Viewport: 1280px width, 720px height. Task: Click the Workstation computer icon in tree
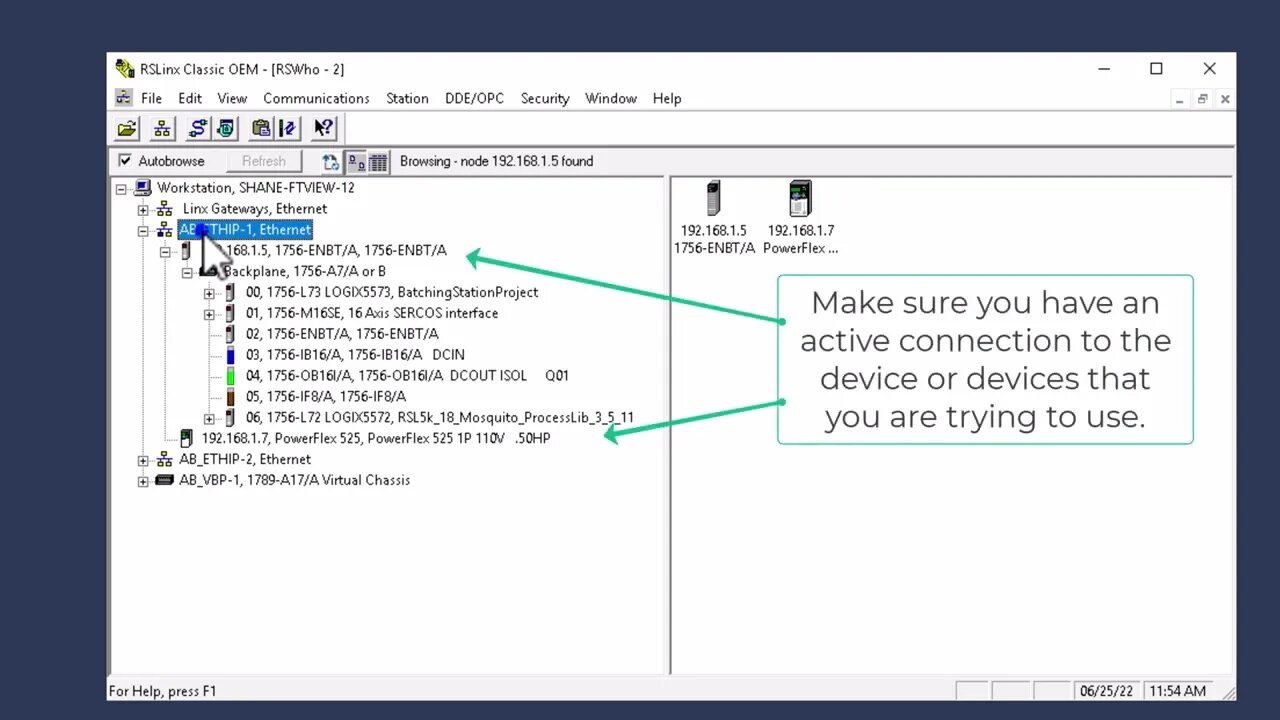143,188
